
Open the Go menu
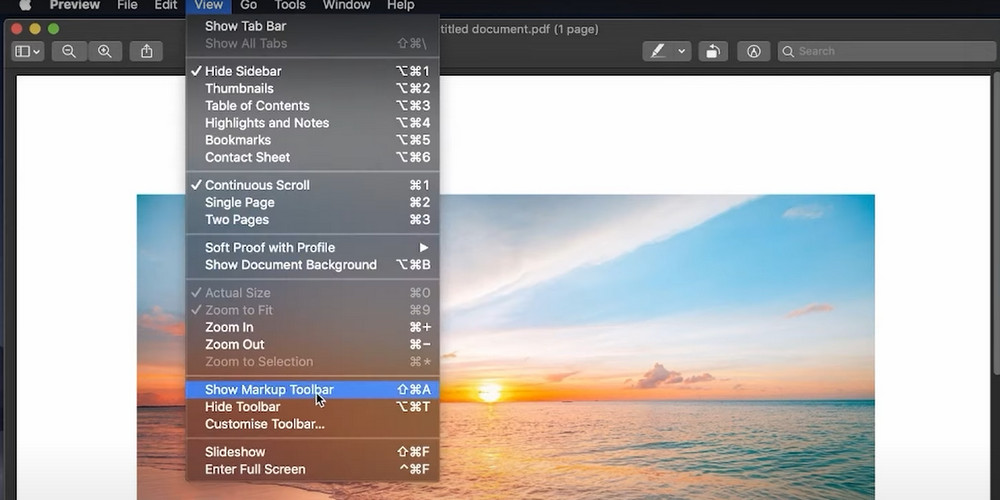pos(249,5)
